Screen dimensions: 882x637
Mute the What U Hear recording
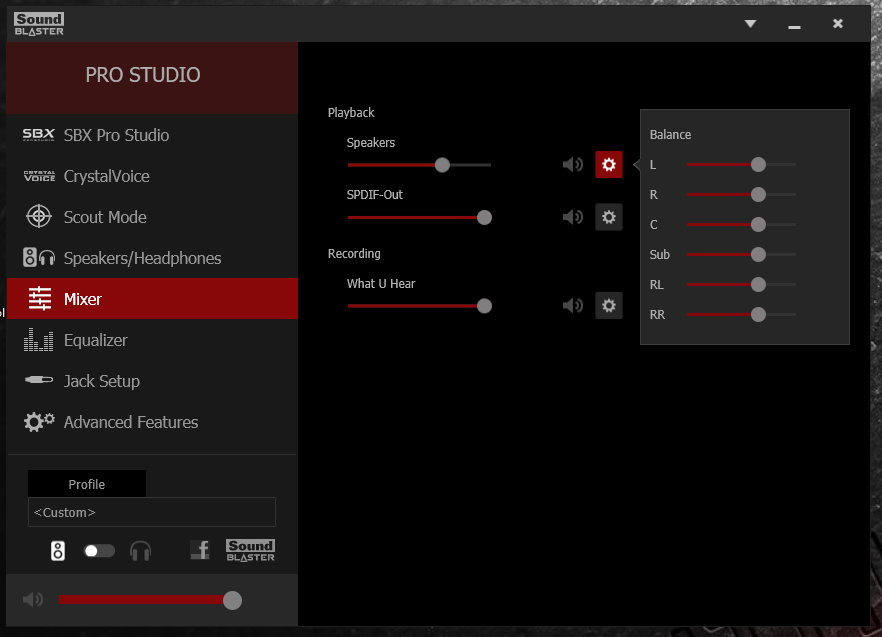pyautogui.click(x=573, y=305)
